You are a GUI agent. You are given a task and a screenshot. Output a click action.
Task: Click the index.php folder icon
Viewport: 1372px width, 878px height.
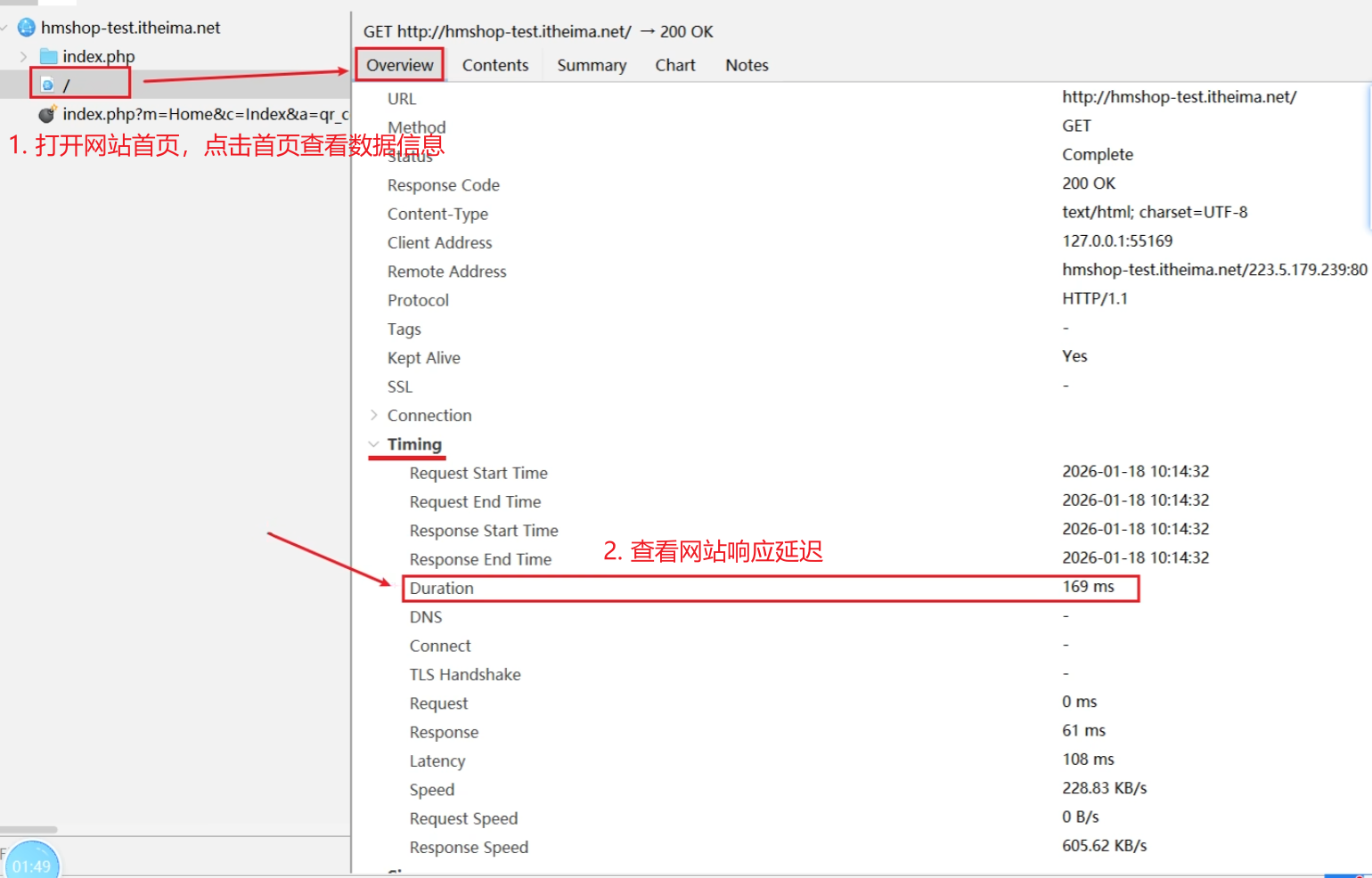tap(49, 57)
